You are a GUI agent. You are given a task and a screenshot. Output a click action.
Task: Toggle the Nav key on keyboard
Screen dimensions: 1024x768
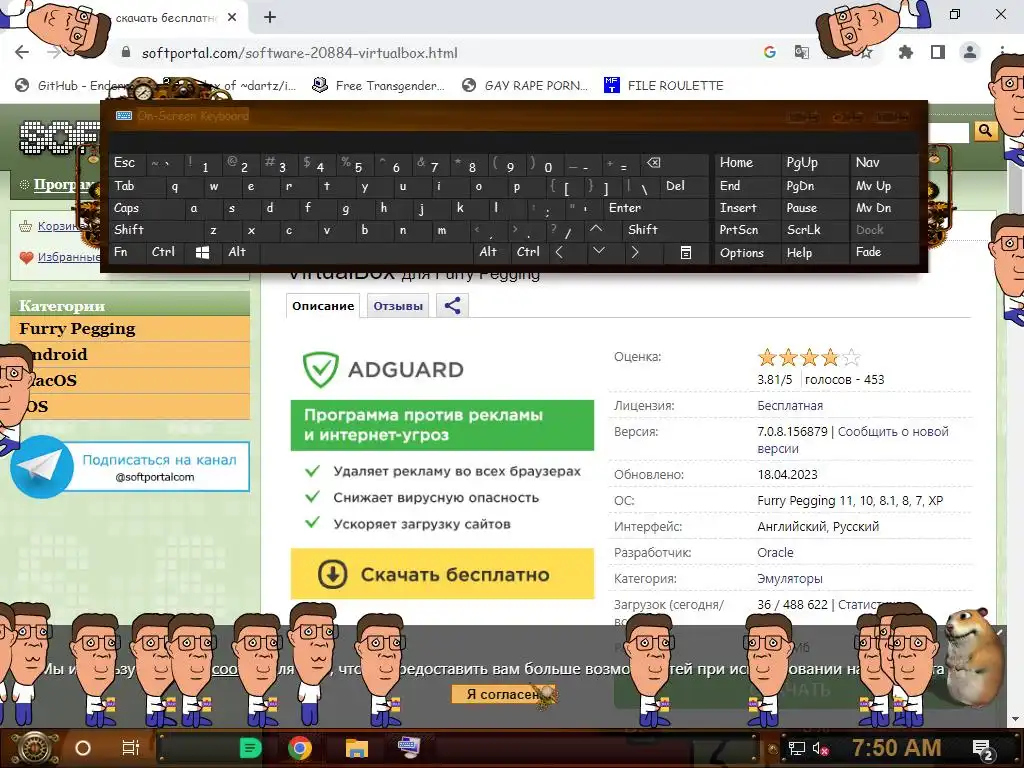tap(885, 163)
